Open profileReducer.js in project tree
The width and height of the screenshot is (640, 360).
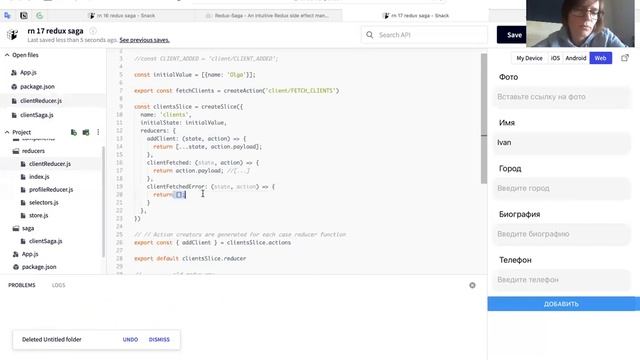pyautogui.click(x=51, y=189)
